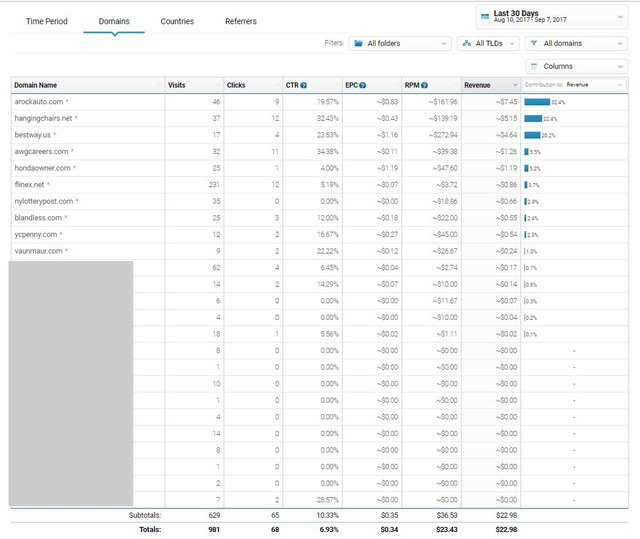Sort by the Visits column header
Viewport: 640px width, 539px height.
click(194, 85)
